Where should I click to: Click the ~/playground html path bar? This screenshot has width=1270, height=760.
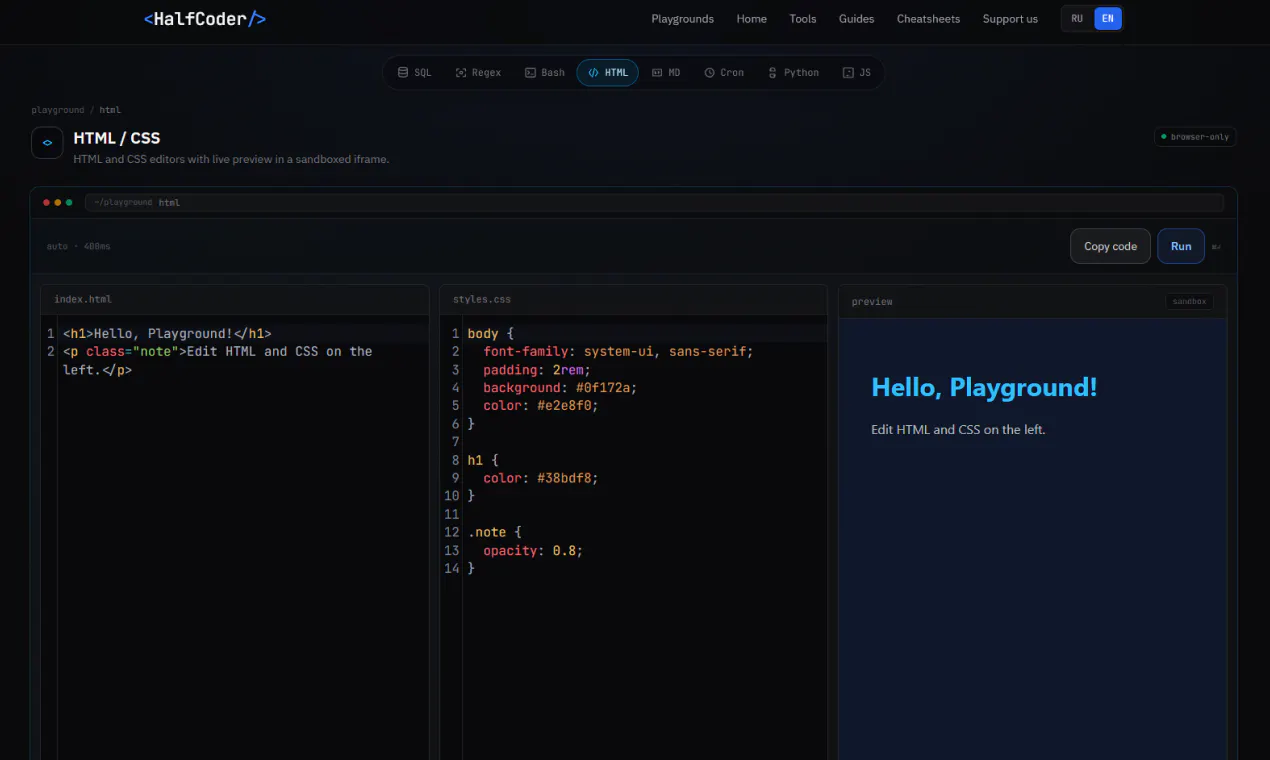click(x=654, y=202)
